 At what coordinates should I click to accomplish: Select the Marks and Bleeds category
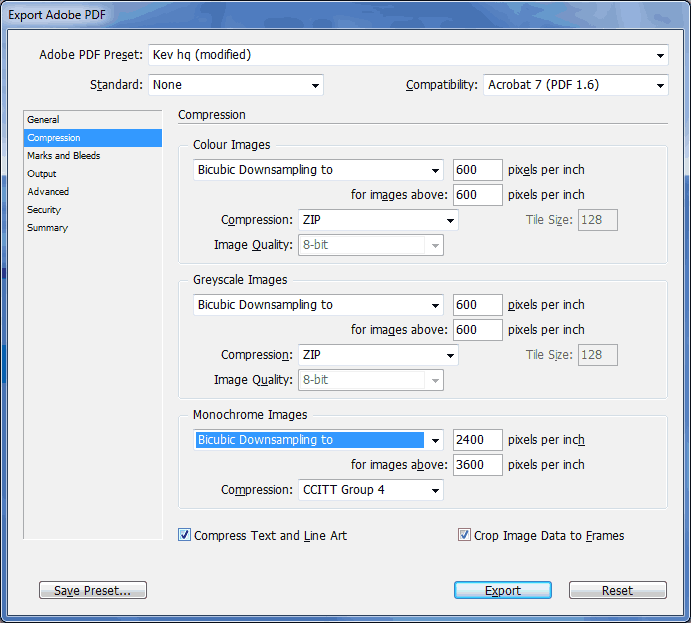93,156
